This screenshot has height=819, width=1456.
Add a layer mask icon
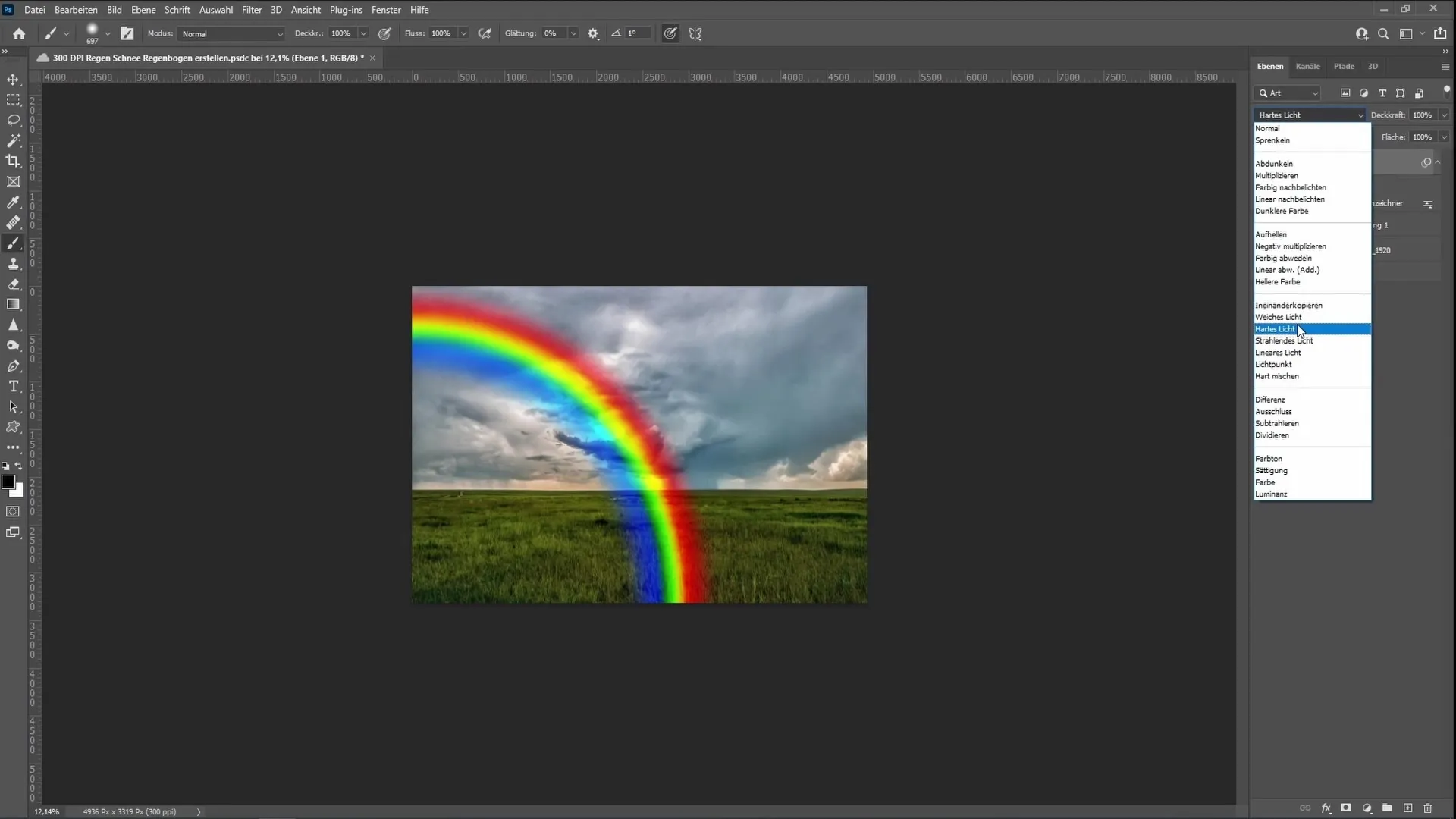coord(1346,808)
